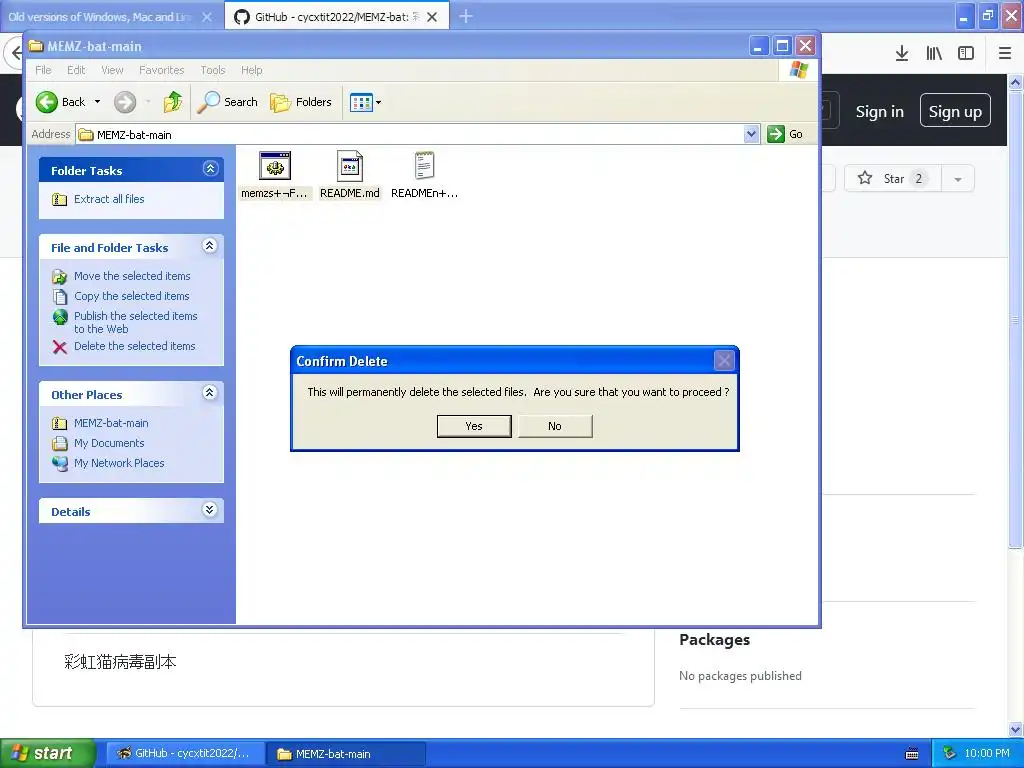Click the tray icon beside the clock
1024x768 pixels.
click(x=949, y=754)
